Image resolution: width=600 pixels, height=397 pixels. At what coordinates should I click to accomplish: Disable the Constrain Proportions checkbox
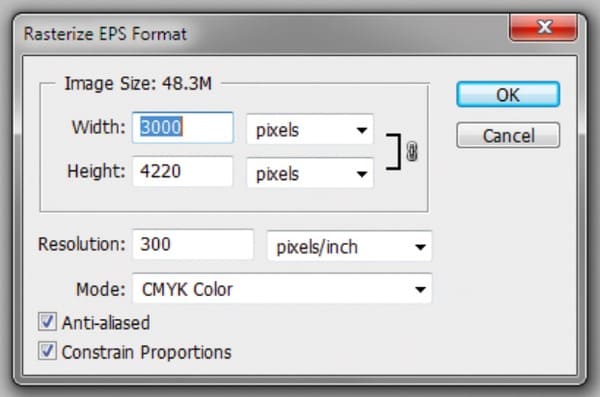point(47,351)
